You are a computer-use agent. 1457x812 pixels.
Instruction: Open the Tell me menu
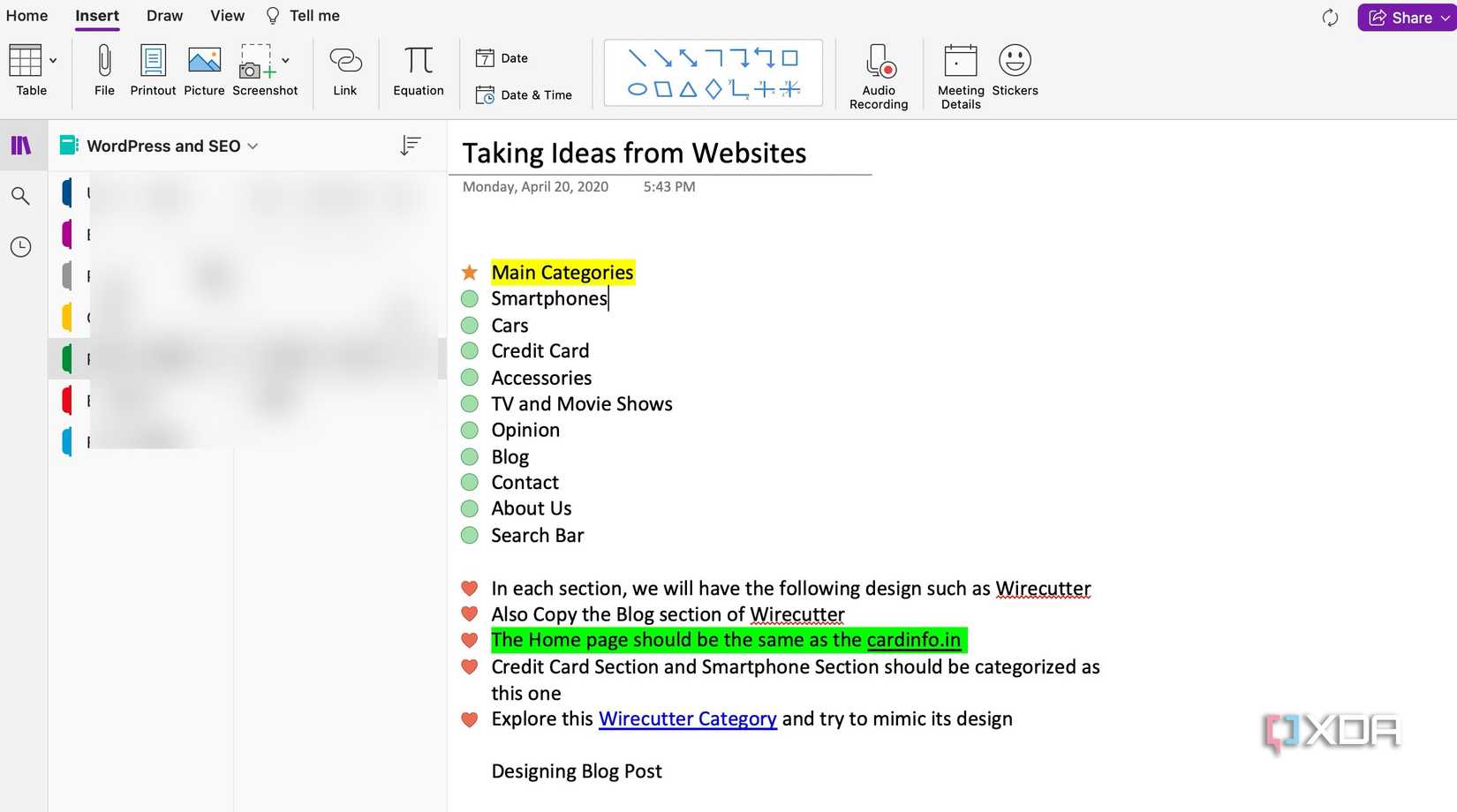point(313,15)
